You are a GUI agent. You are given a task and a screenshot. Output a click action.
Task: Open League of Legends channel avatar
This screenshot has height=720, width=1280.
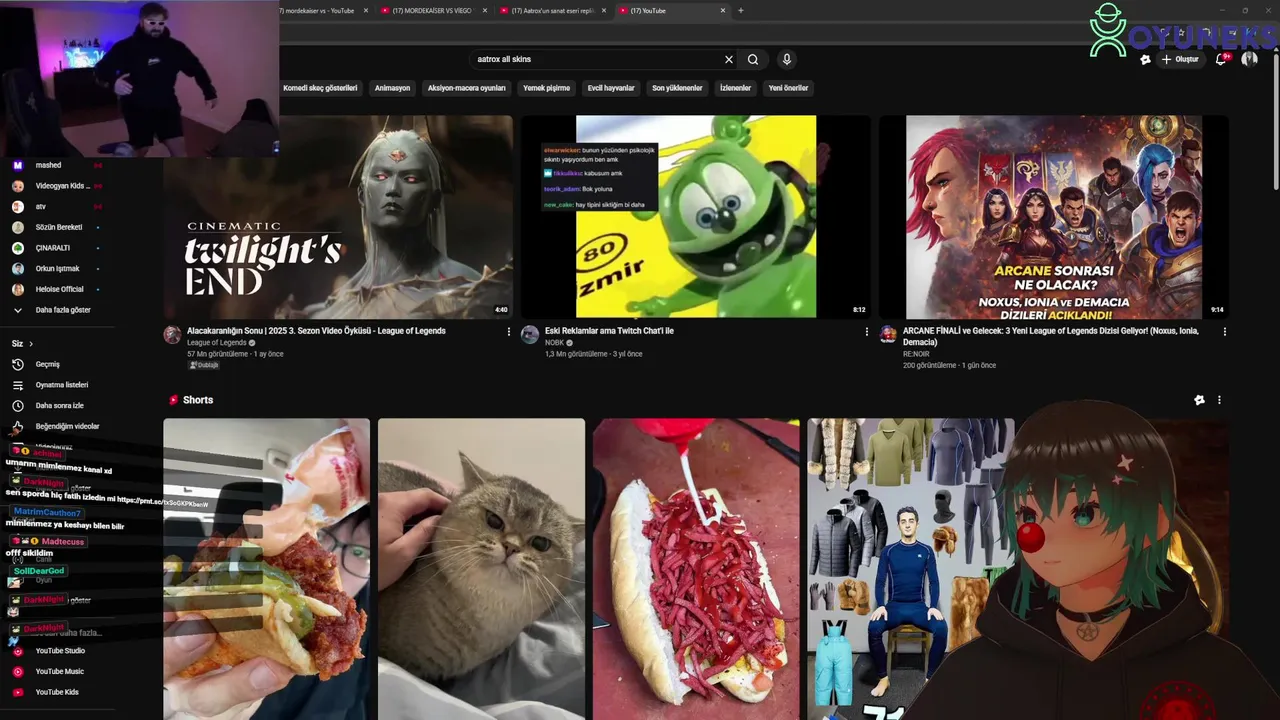tap(172, 334)
